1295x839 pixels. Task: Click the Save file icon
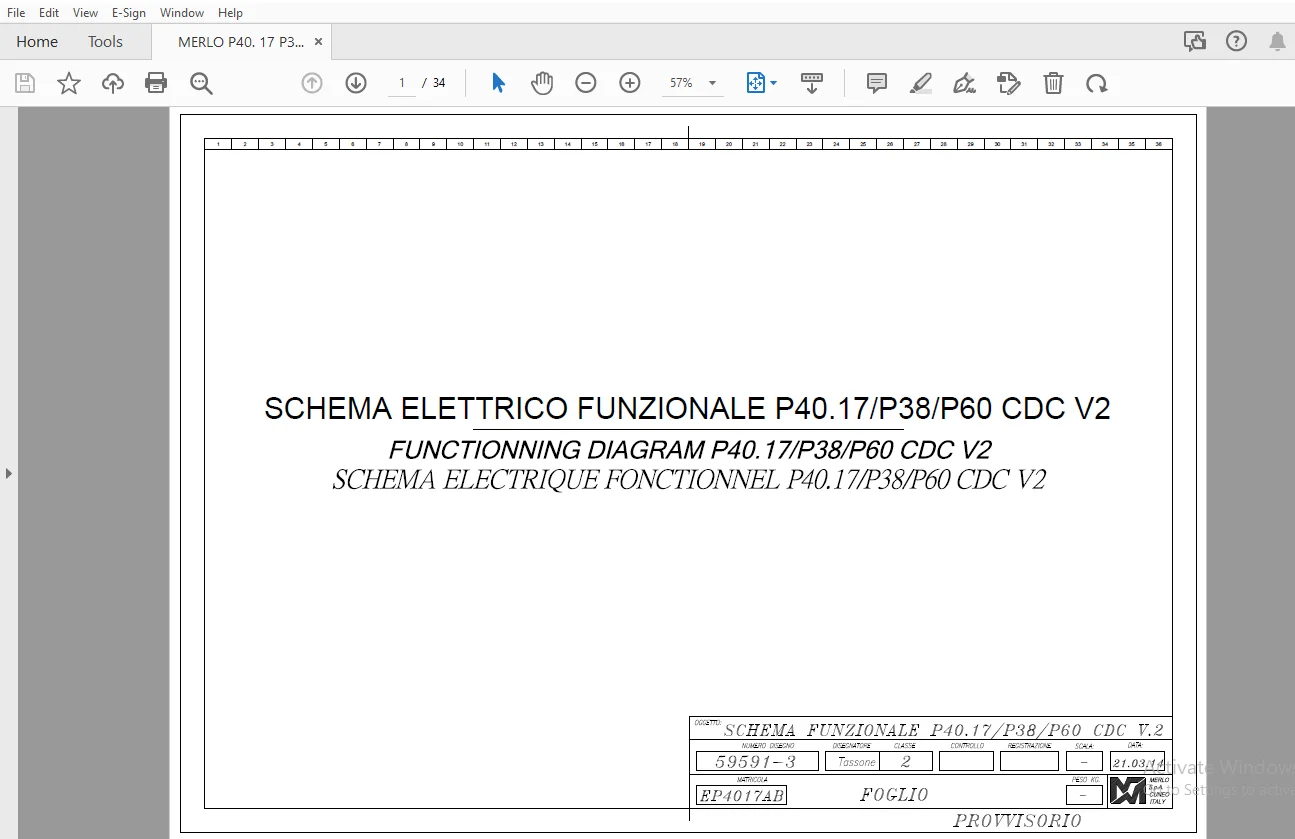coord(25,83)
